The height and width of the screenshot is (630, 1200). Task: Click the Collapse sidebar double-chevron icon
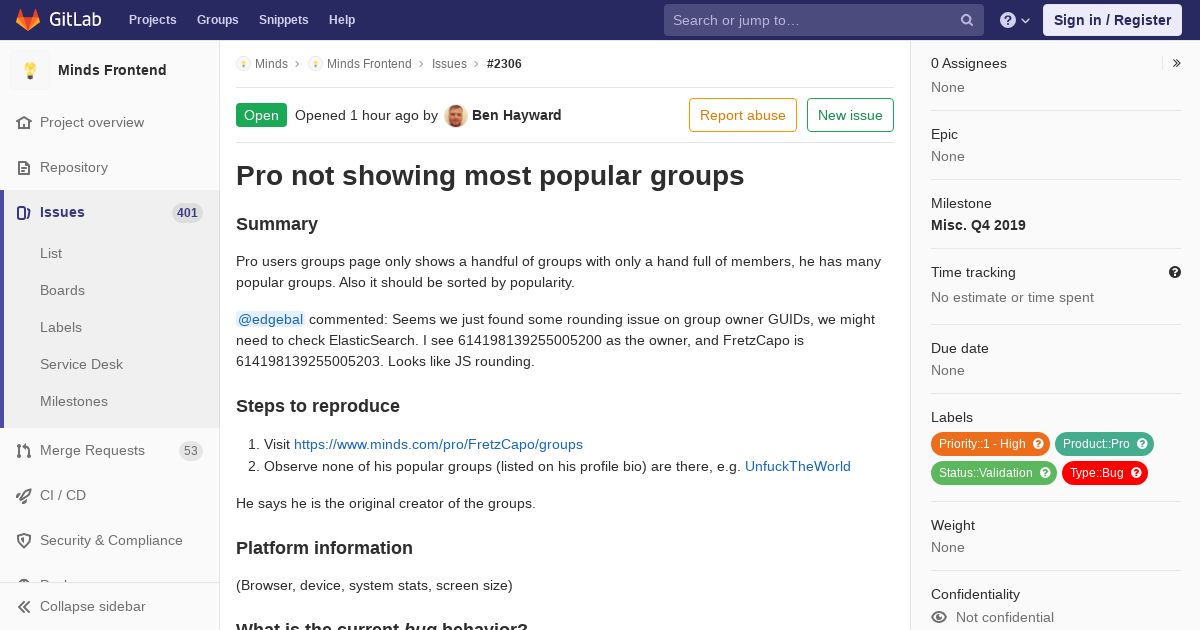point(24,606)
